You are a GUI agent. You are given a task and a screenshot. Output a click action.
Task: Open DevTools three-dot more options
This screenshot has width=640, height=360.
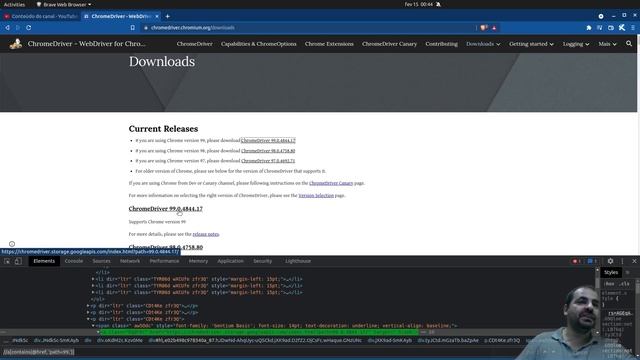pos(622,261)
